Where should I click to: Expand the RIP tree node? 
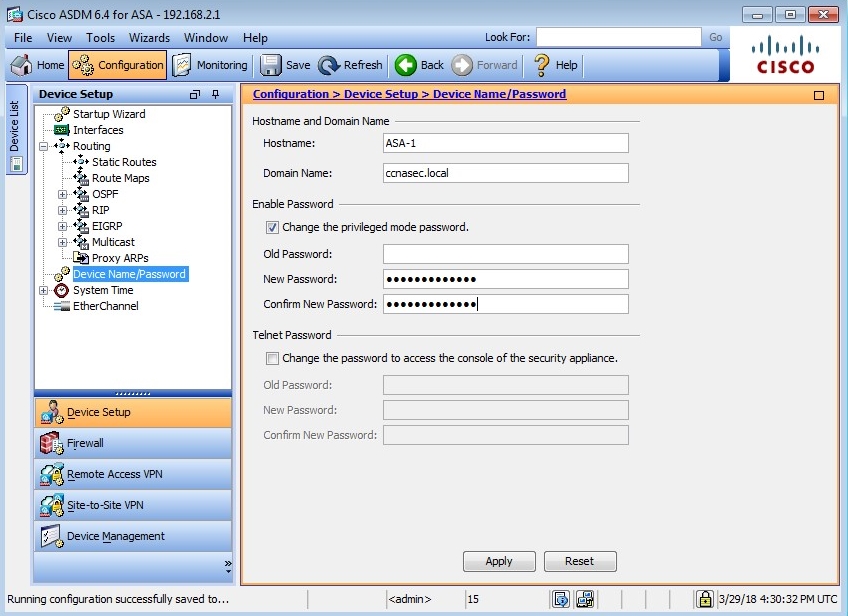[63, 210]
